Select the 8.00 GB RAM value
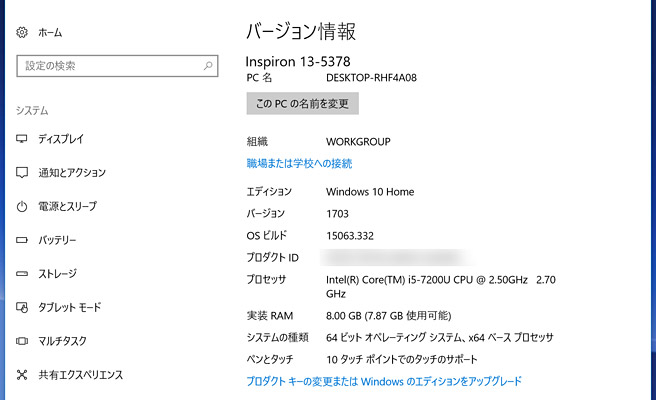656x400 pixels. [388, 315]
